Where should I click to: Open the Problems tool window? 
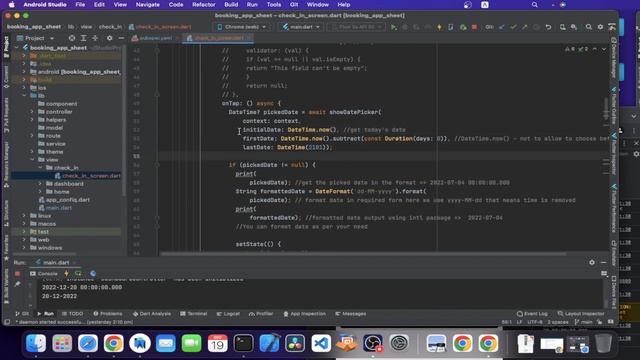108,314
